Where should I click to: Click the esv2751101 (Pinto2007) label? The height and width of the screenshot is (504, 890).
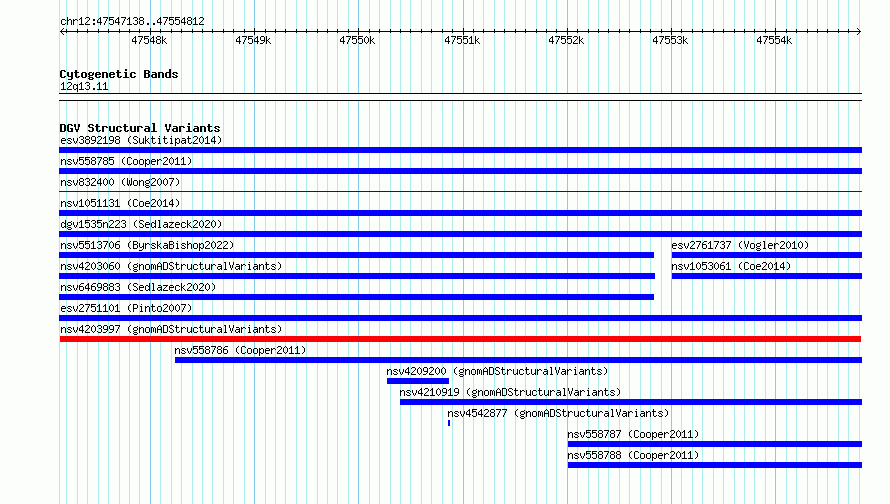[126, 308]
